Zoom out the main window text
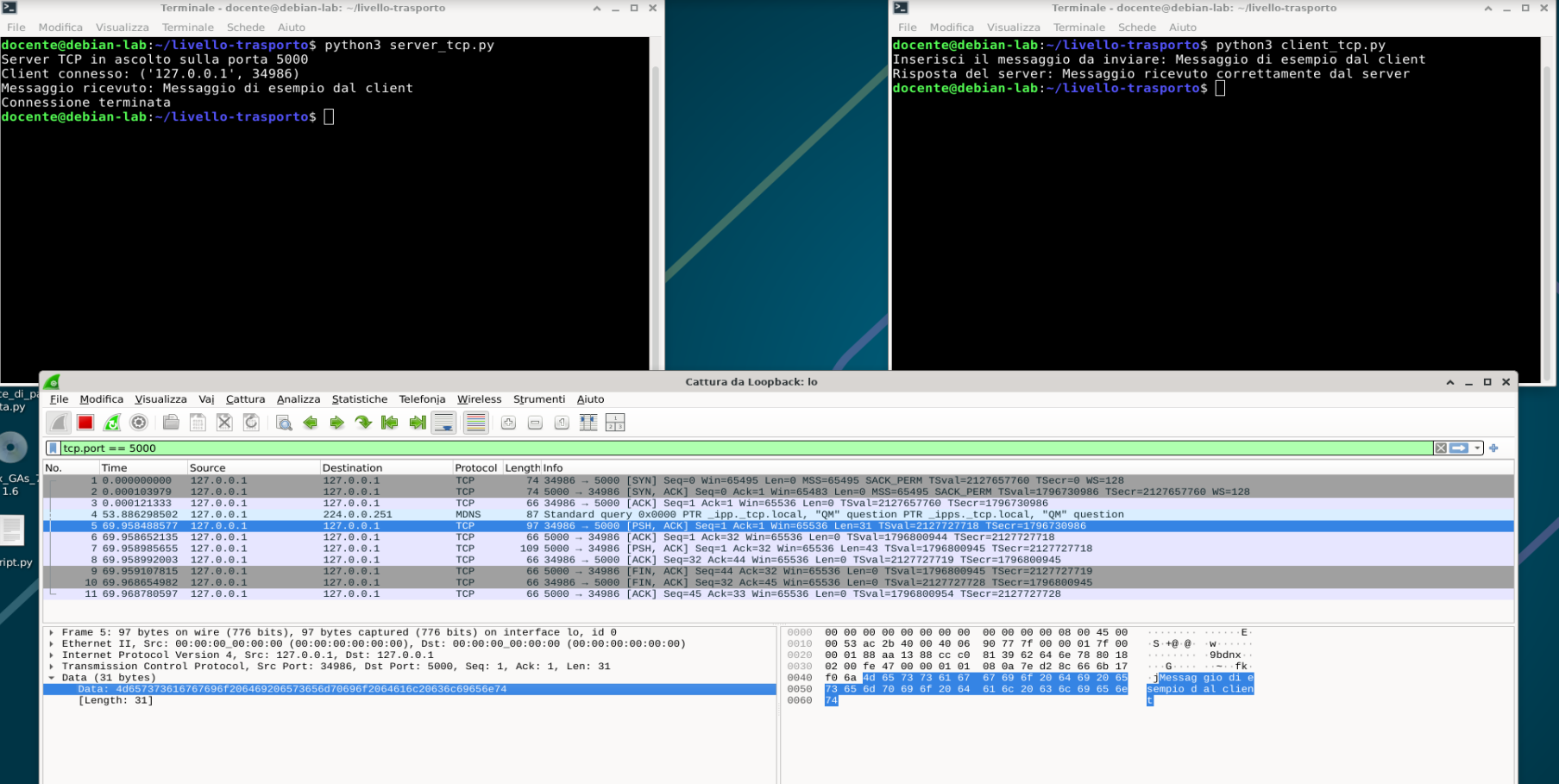 [535, 423]
